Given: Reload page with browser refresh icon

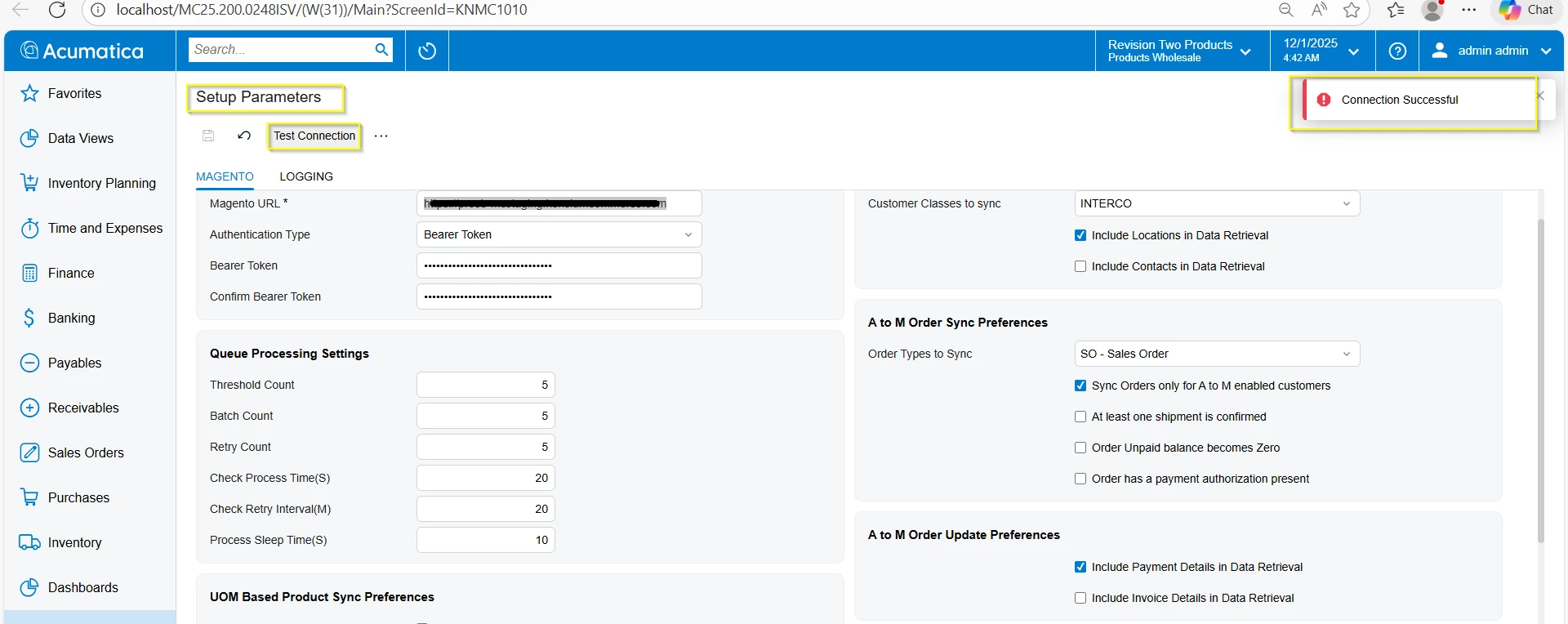Looking at the screenshot, I should click(57, 10).
